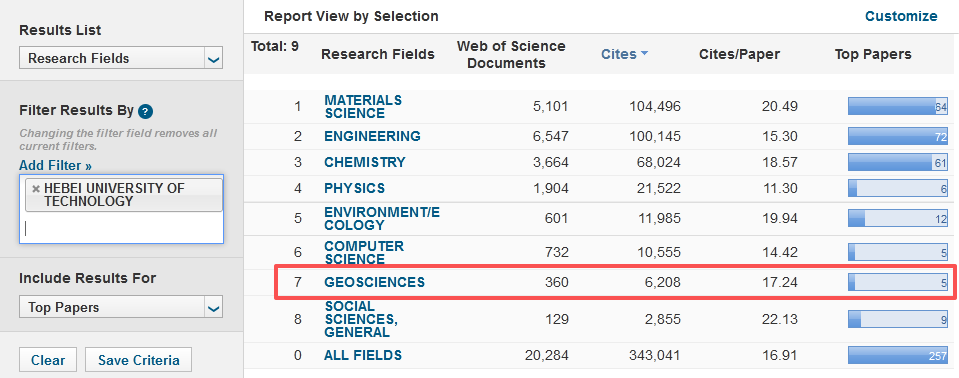959x378 pixels.
Task: Click All Fields top papers bar showing 257
Action: 898,355
